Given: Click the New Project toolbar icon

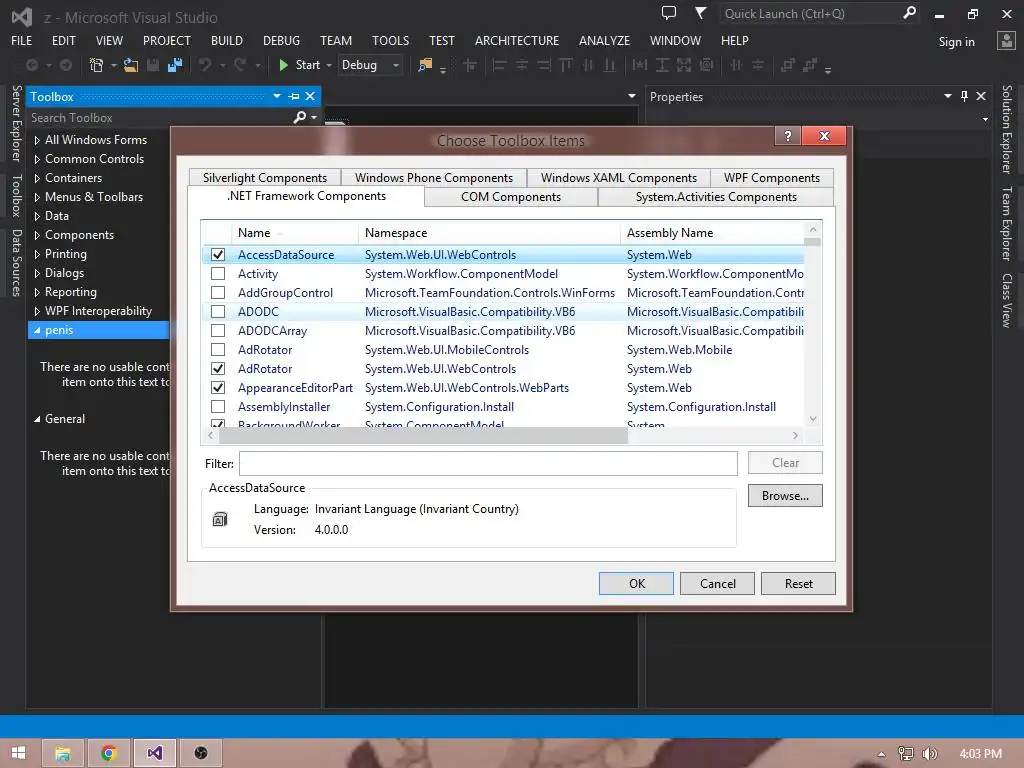Looking at the screenshot, I should click(96, 65).
